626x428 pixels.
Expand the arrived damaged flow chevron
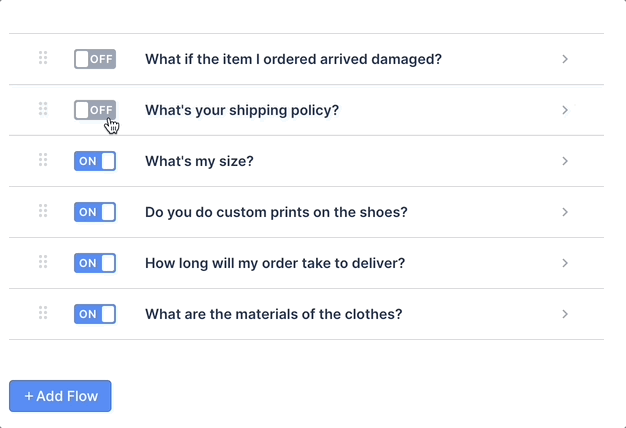coord(565,59)
